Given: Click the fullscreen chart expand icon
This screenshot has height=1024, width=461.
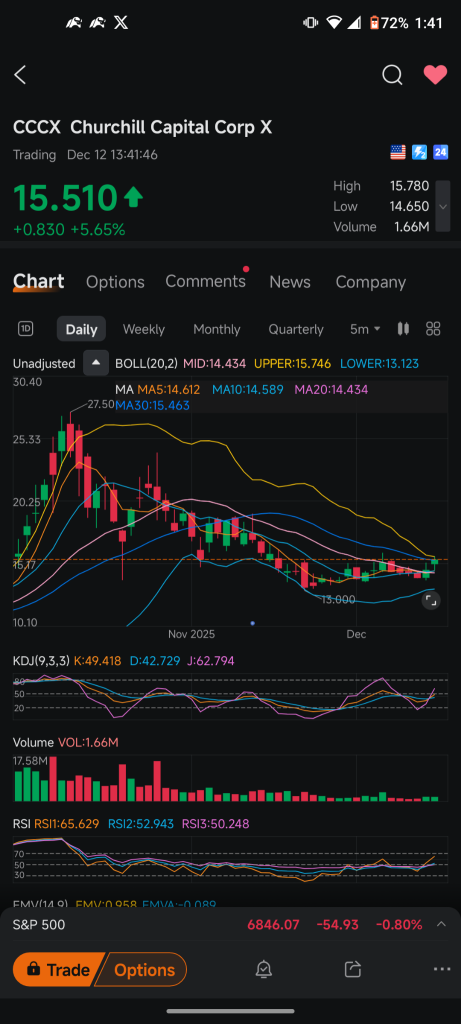Looking at the screenshot, I should [x=430, y=600].
